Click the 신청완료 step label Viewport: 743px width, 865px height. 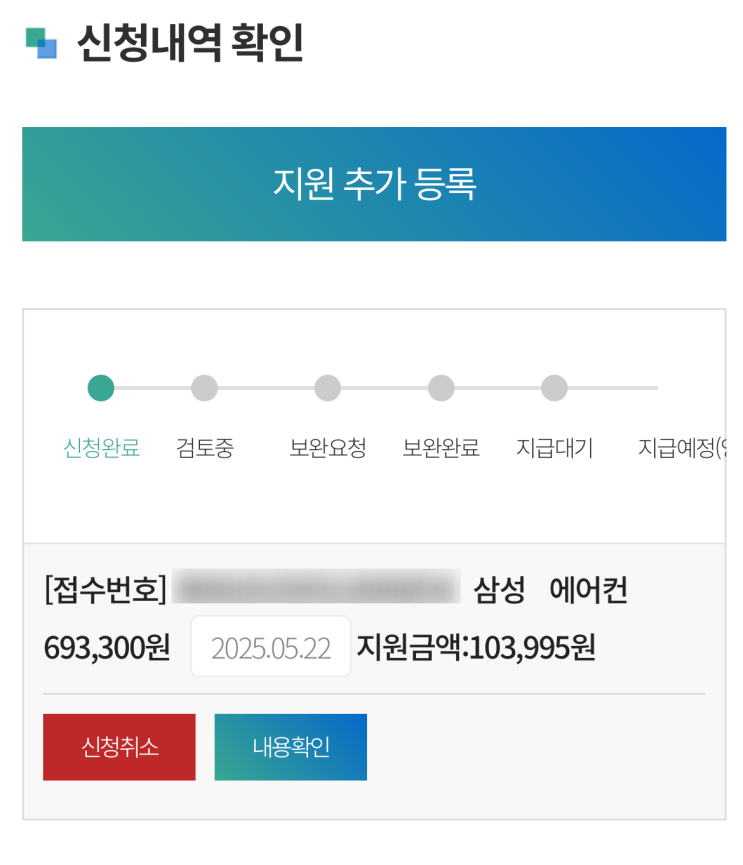pos(101,448)
